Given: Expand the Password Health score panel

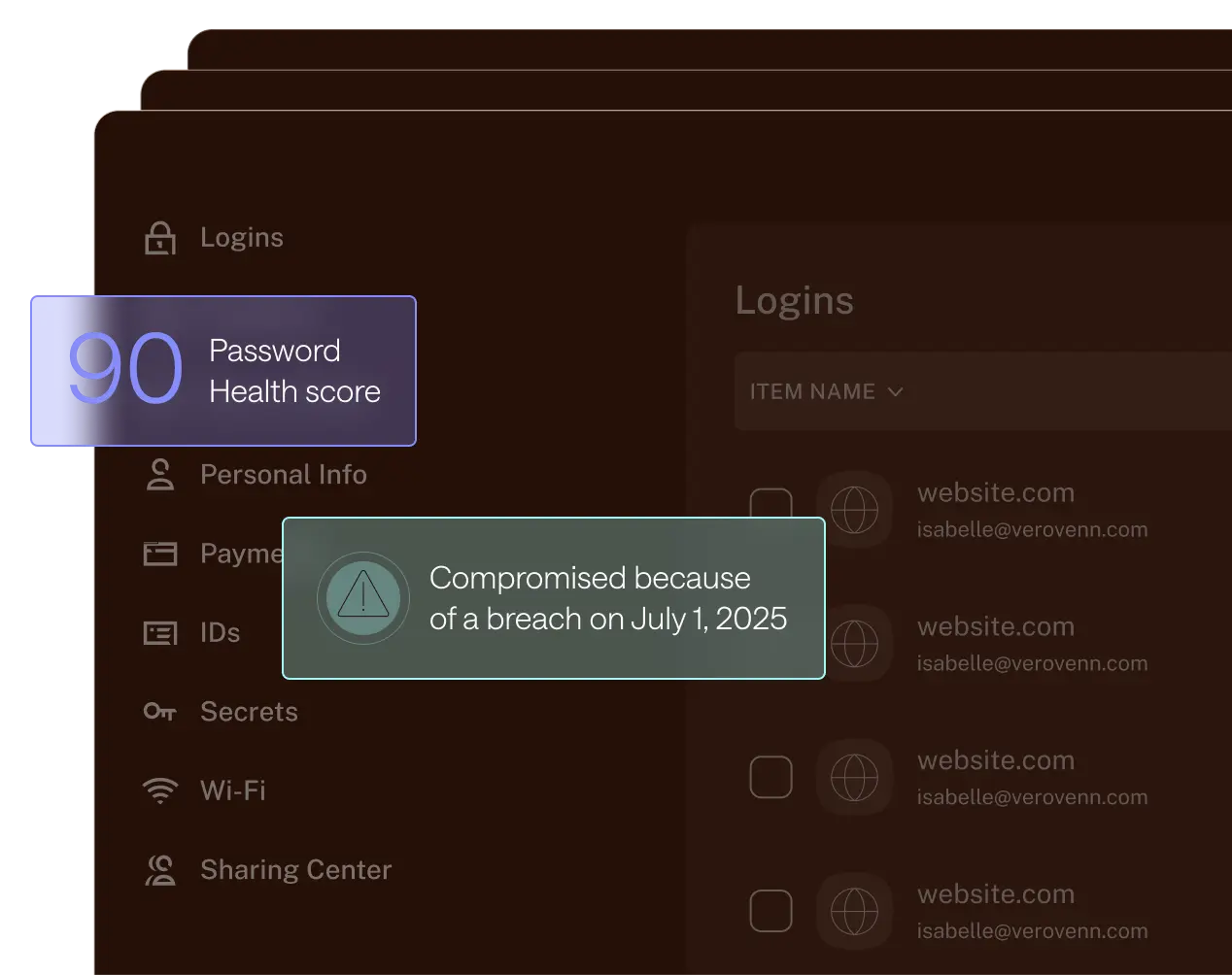Looking at the screenshot, I should (x=219, y=371).
